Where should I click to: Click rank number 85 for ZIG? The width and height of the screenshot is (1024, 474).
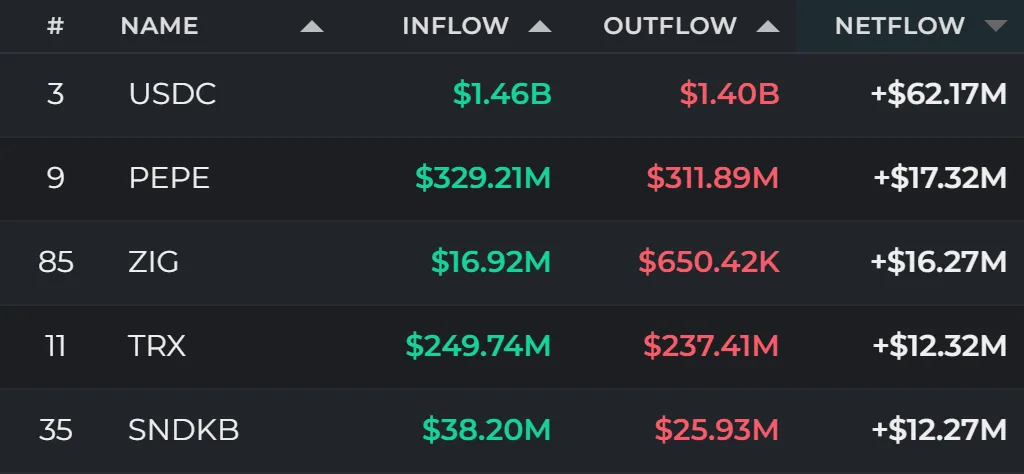coord(56,262)
